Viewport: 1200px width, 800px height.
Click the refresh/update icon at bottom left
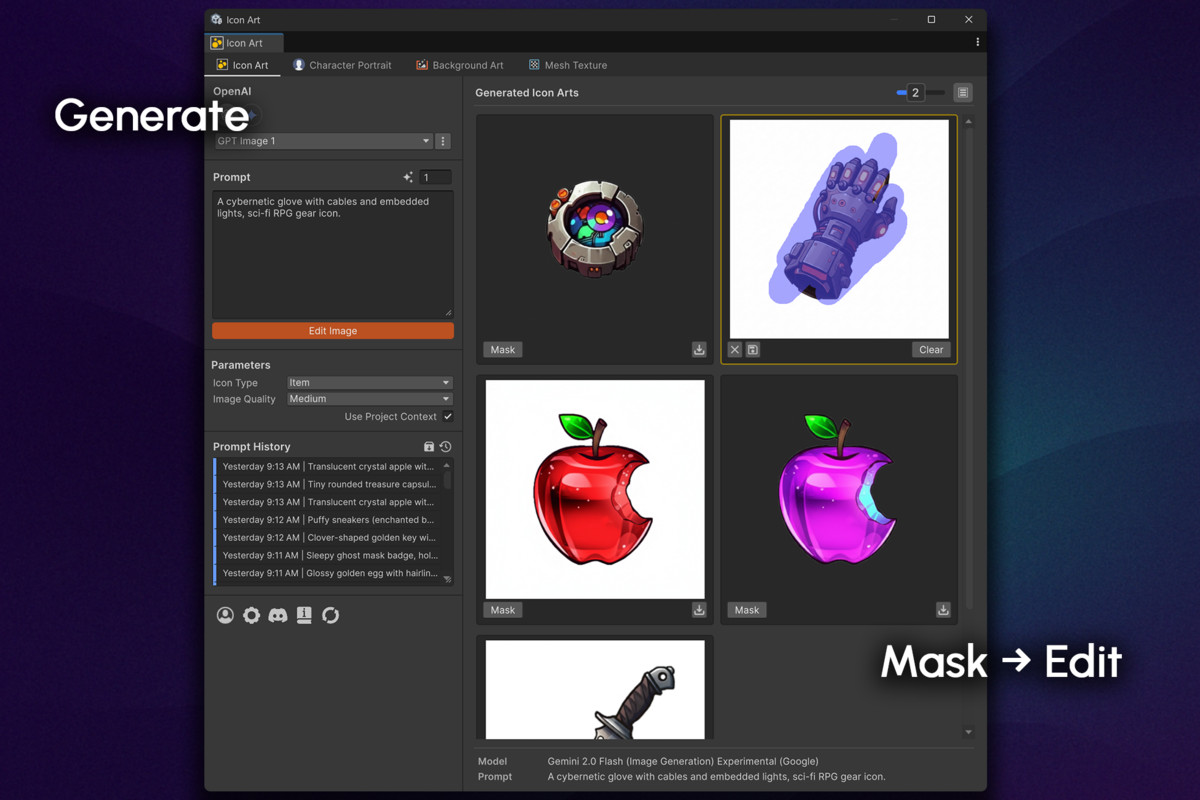click(x=330, y=615)
